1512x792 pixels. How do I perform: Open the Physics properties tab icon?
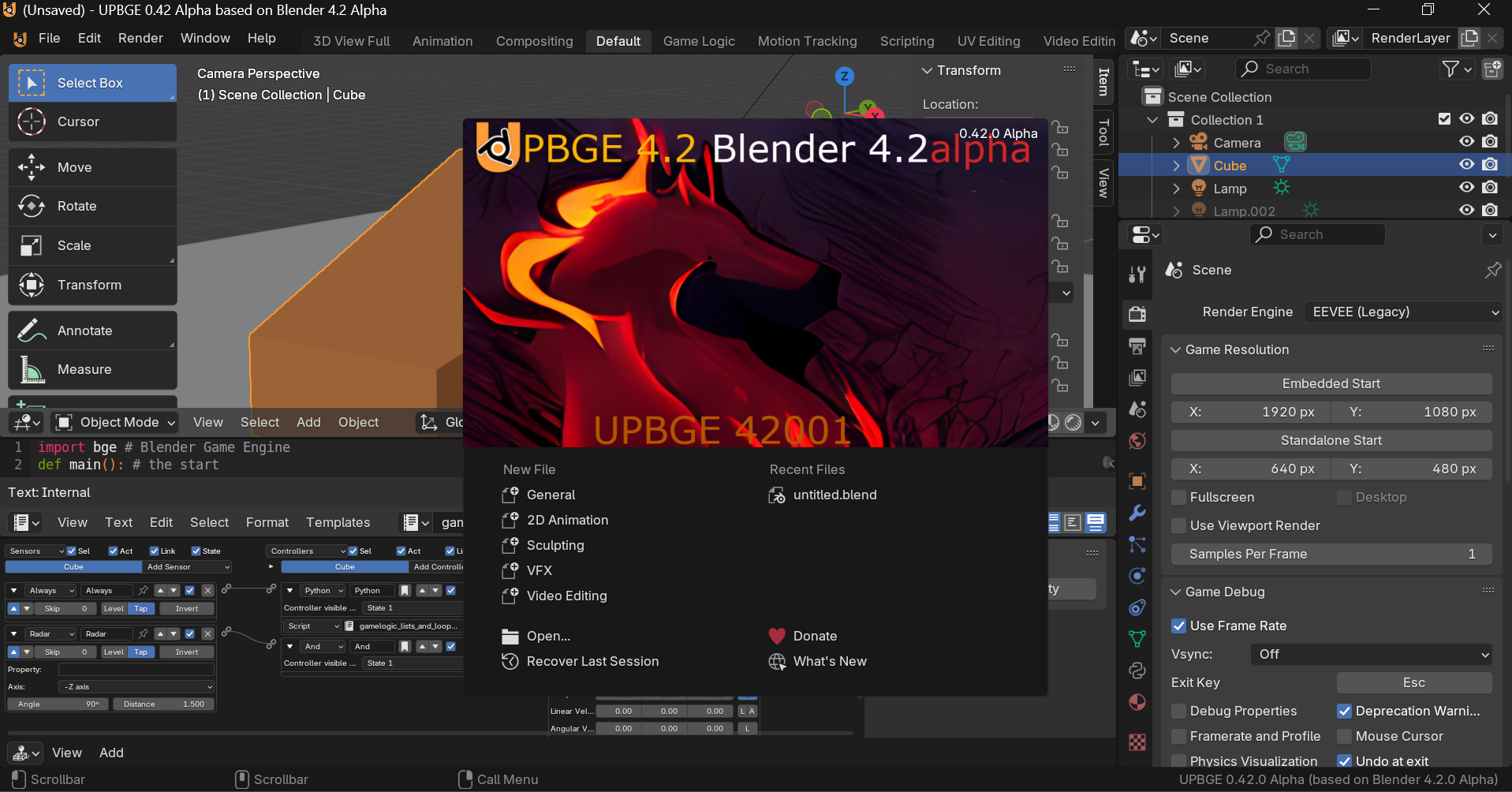click(x=1137, y=576)
